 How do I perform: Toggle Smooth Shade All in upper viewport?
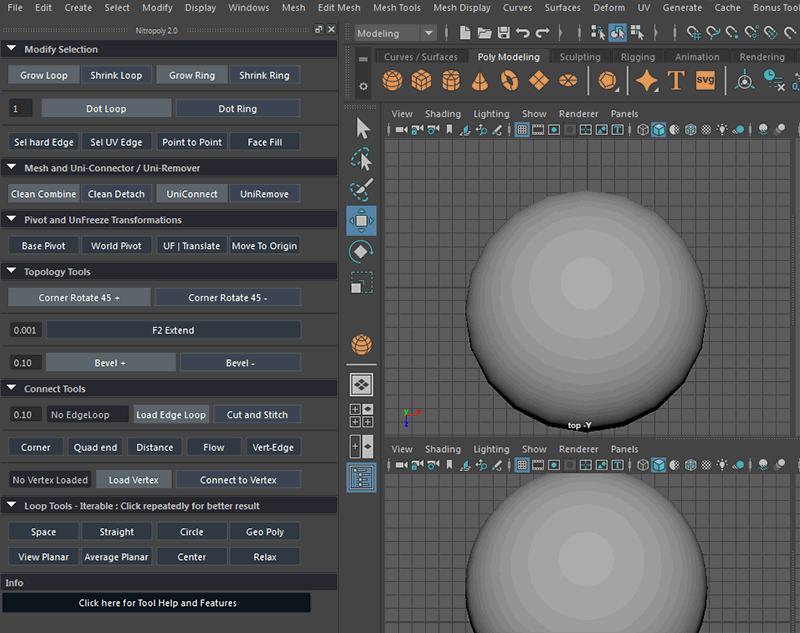click(659, 130)
